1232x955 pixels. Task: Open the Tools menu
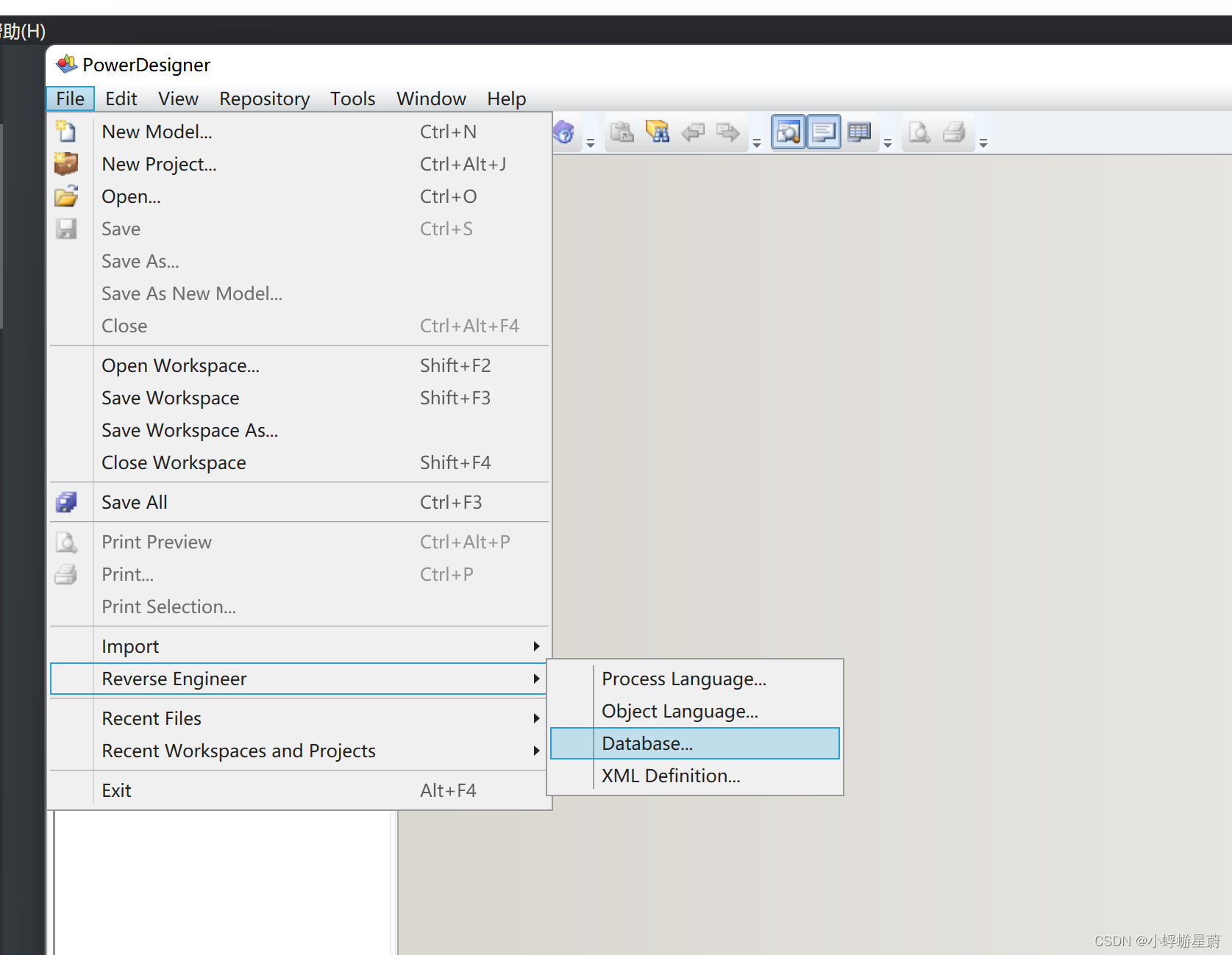click(352, 99)
